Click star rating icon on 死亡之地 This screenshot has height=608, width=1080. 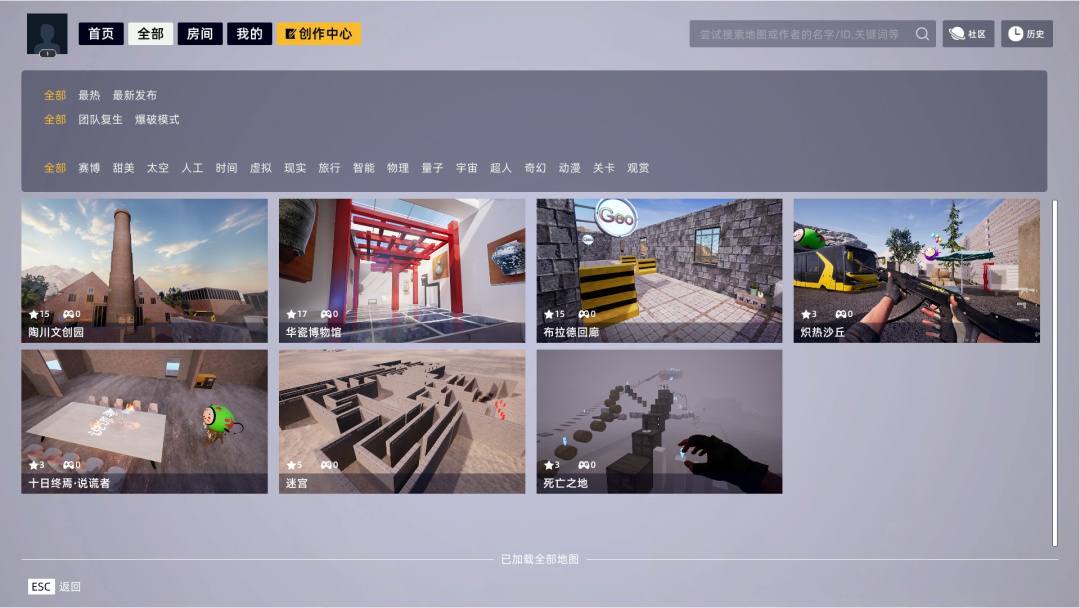tap(548, 465)
